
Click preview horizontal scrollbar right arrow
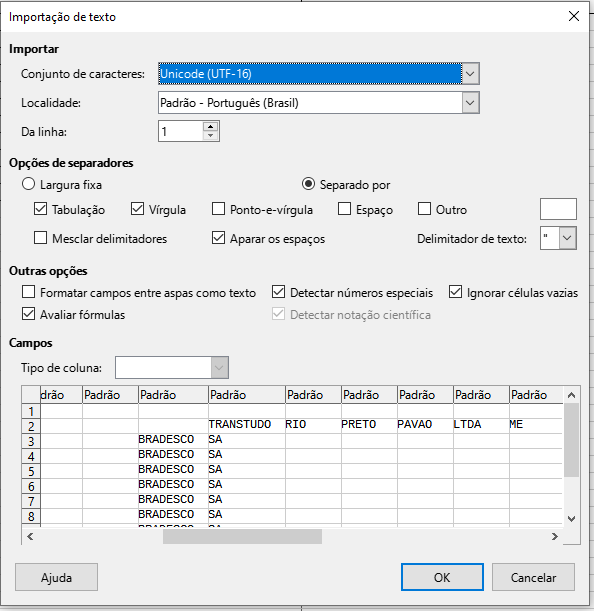554,537
